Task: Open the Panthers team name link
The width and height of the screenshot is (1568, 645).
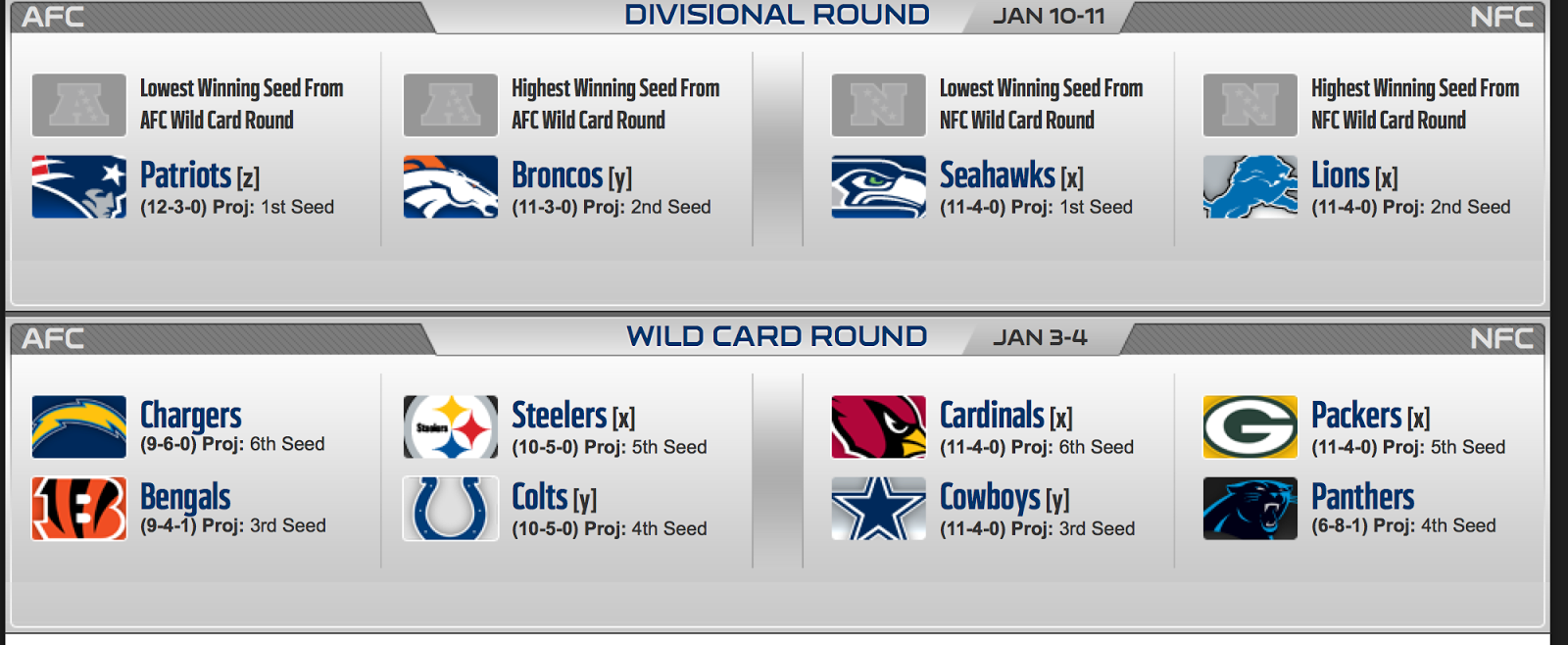Action: 1362,497
